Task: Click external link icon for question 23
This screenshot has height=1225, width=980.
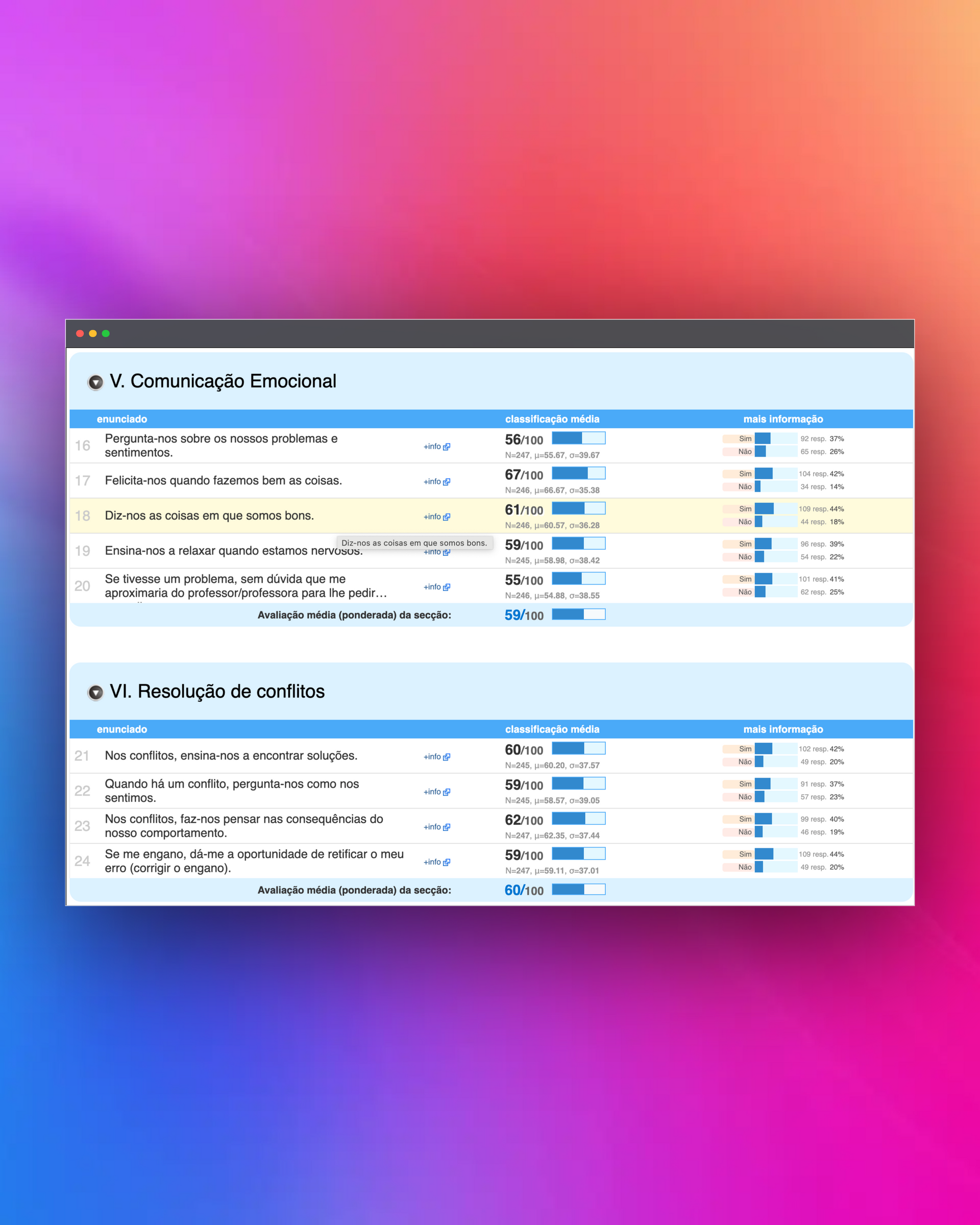Action: pyautogui.click(x=447, y=828)
